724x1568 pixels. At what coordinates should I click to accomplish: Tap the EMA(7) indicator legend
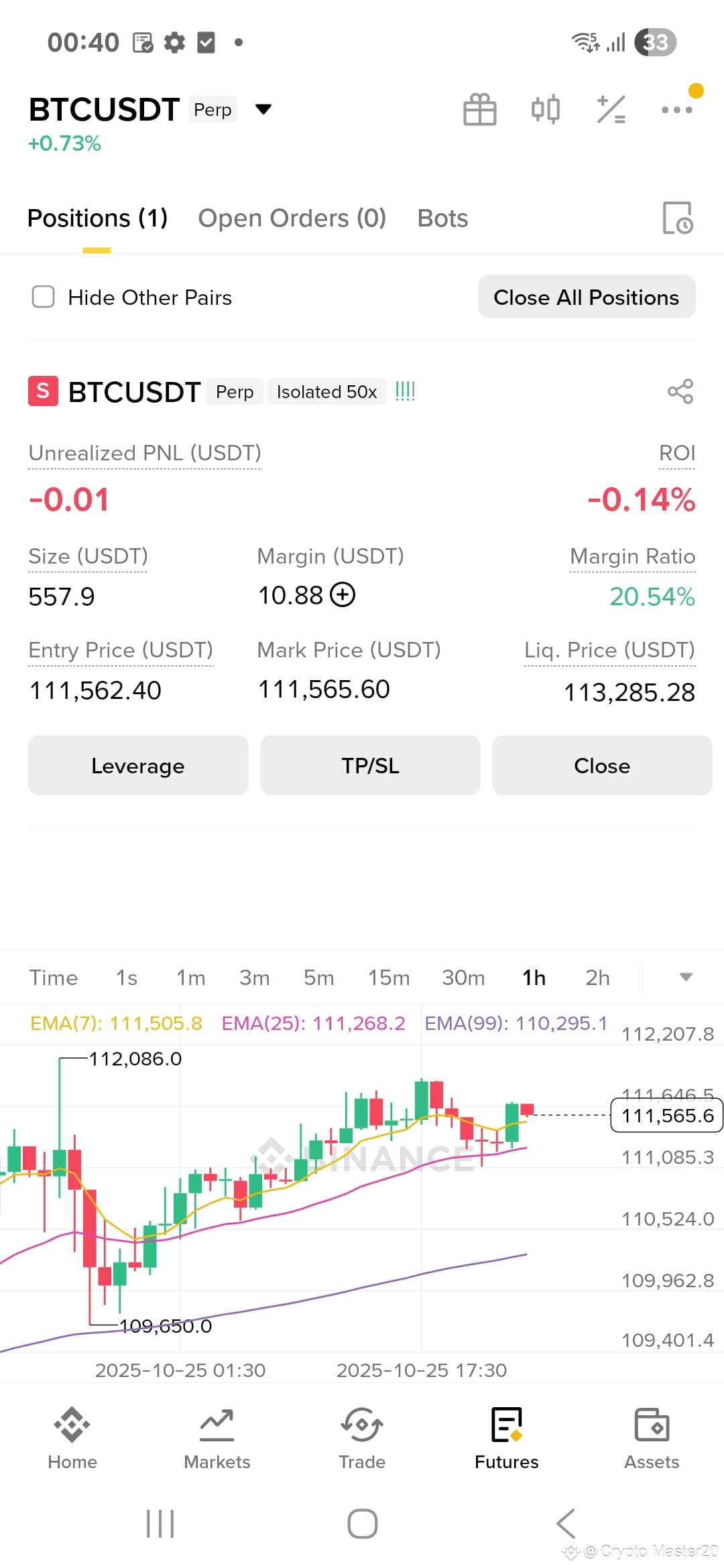pos(116,1023)
